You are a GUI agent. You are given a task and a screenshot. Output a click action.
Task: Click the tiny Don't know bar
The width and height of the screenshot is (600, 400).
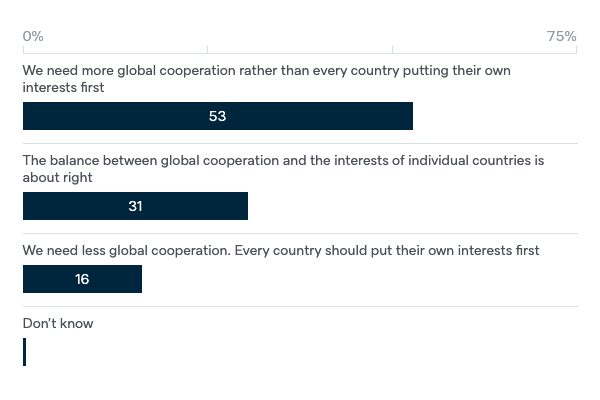pyautogui.click(x=24, y=352)
